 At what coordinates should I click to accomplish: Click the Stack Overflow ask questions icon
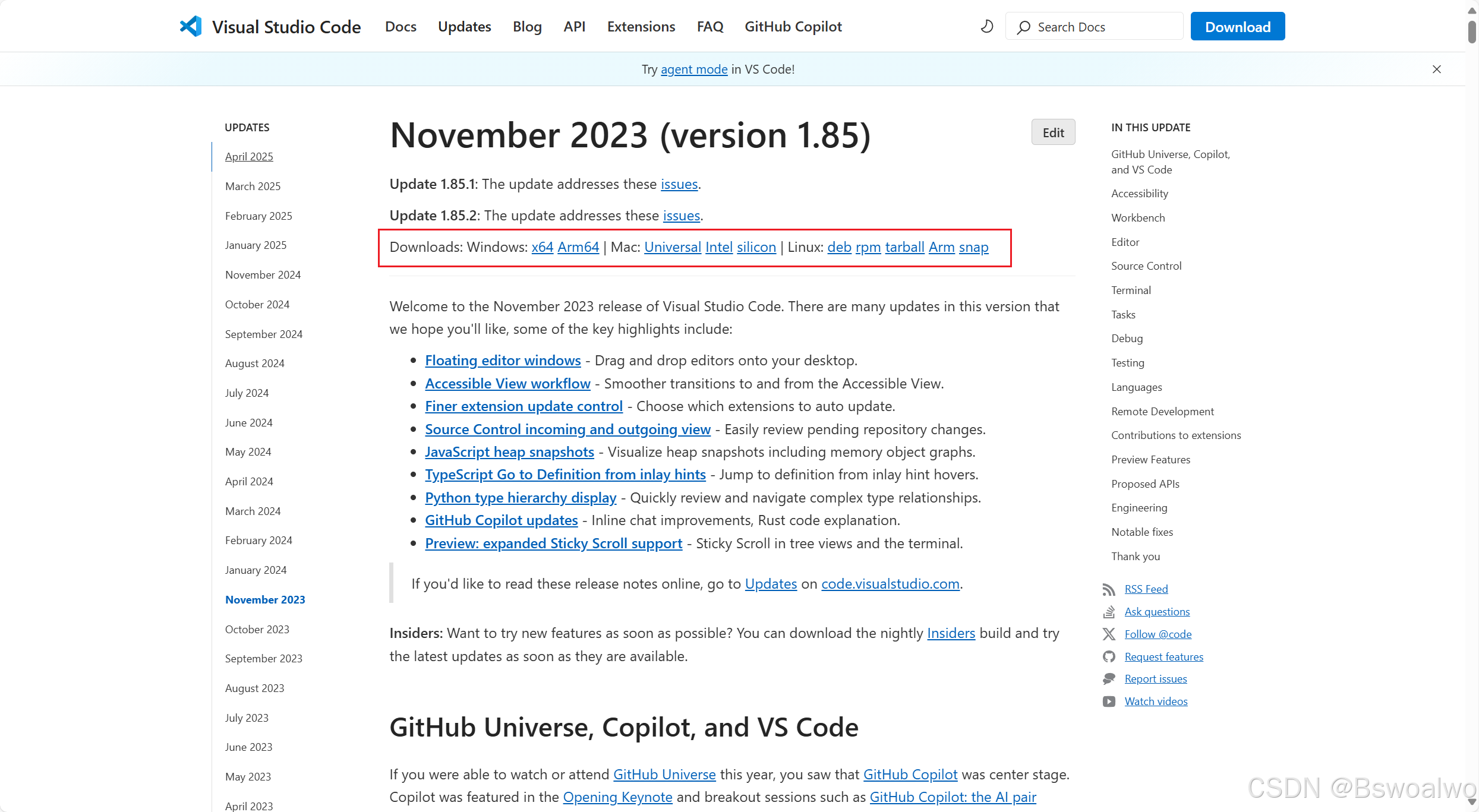pos(1109,612)
